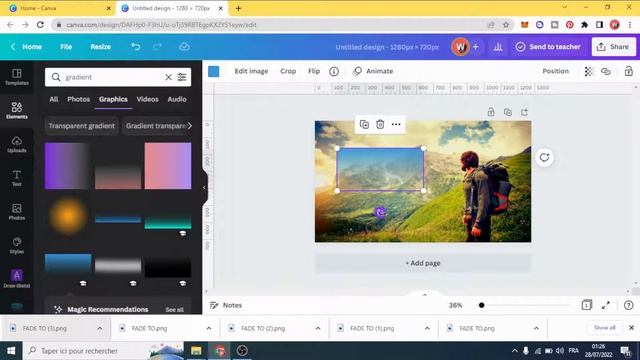The height and width of the screenshot is (360, 640).
Task: Click the blue image color swatch
Action: 213,71
